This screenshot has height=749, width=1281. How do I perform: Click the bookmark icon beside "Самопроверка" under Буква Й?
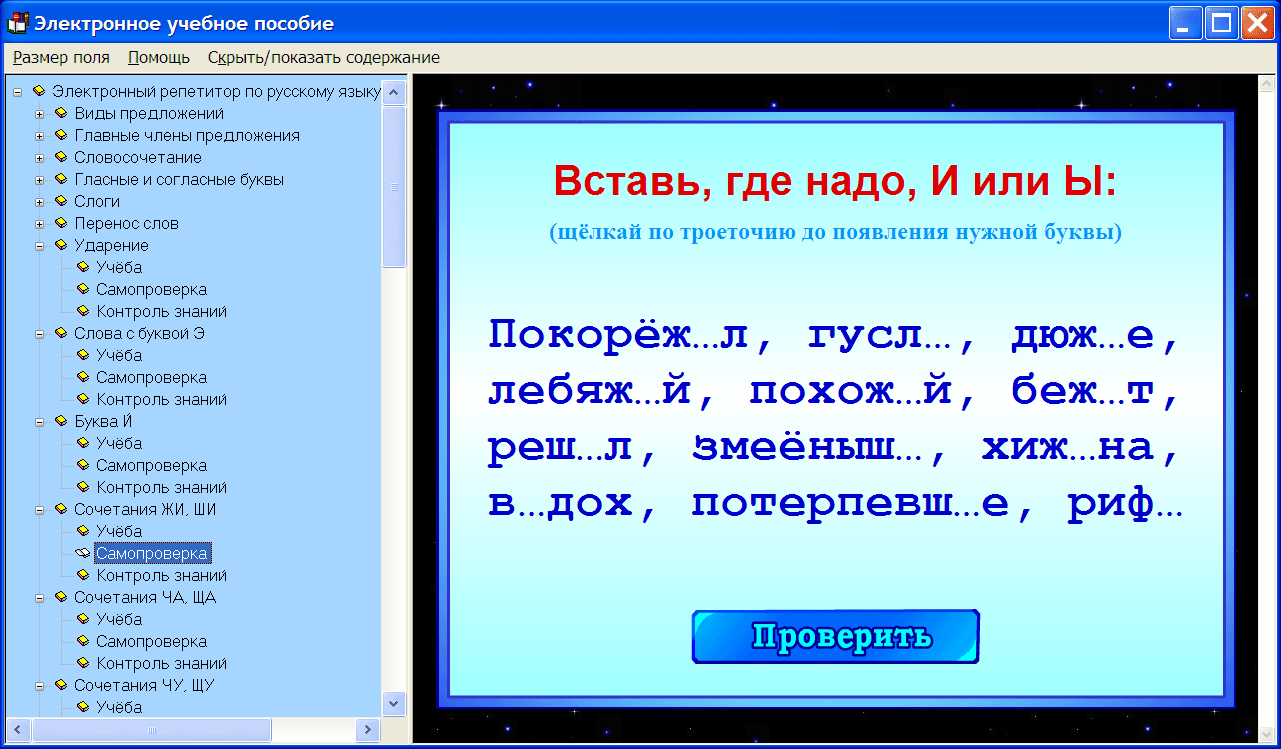pos(81,465)
